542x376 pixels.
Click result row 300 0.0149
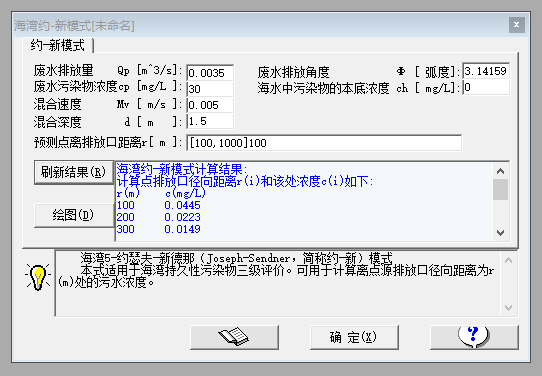159,229
